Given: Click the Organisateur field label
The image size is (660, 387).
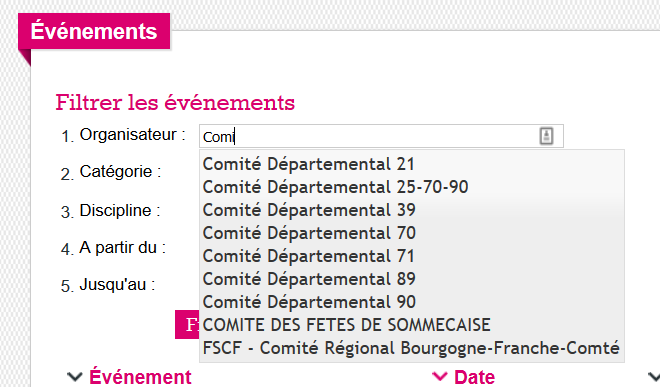Looking at the screenshot, I should (x=133, y=135).
